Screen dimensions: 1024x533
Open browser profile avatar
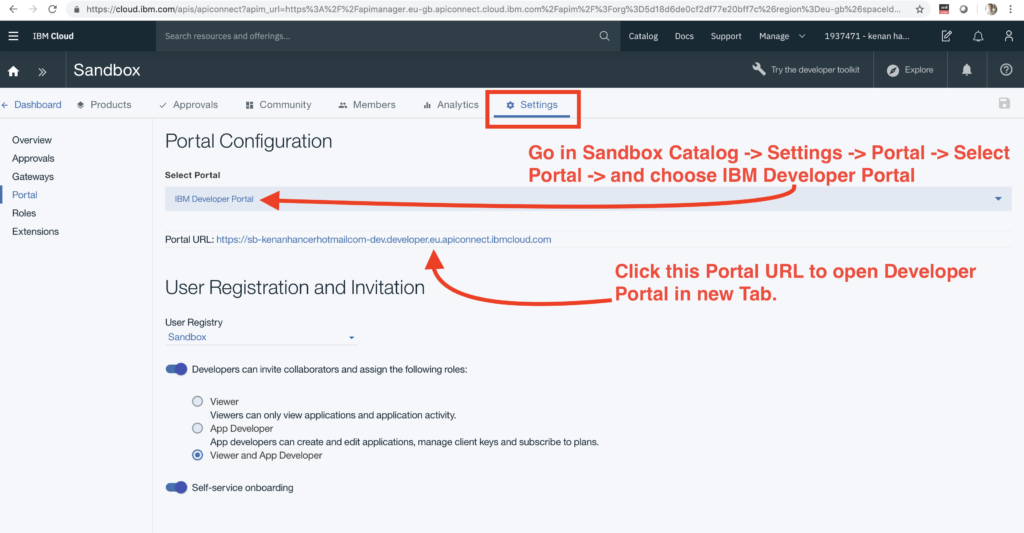point(991,9)
